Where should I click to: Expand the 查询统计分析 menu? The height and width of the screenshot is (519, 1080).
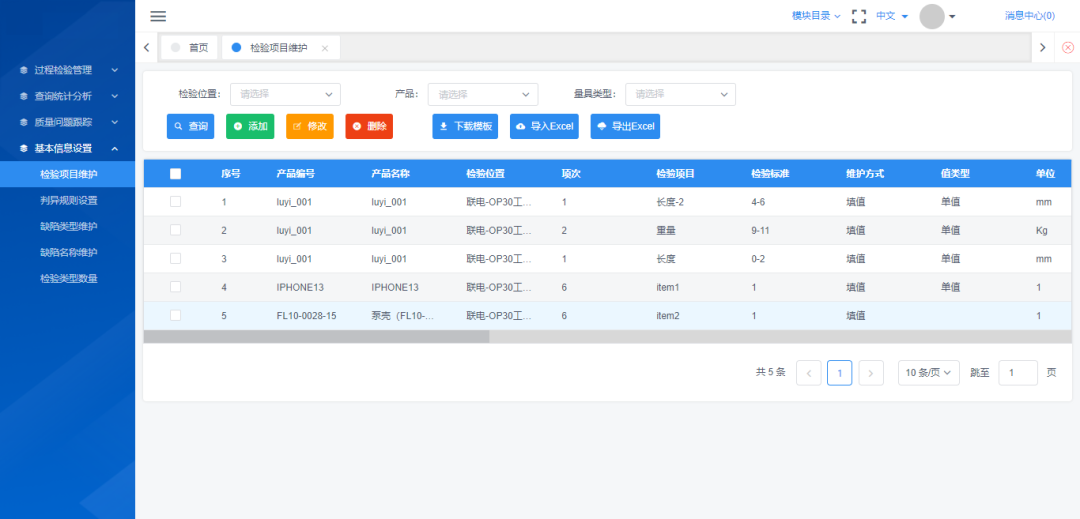click(x=68, y=96)
